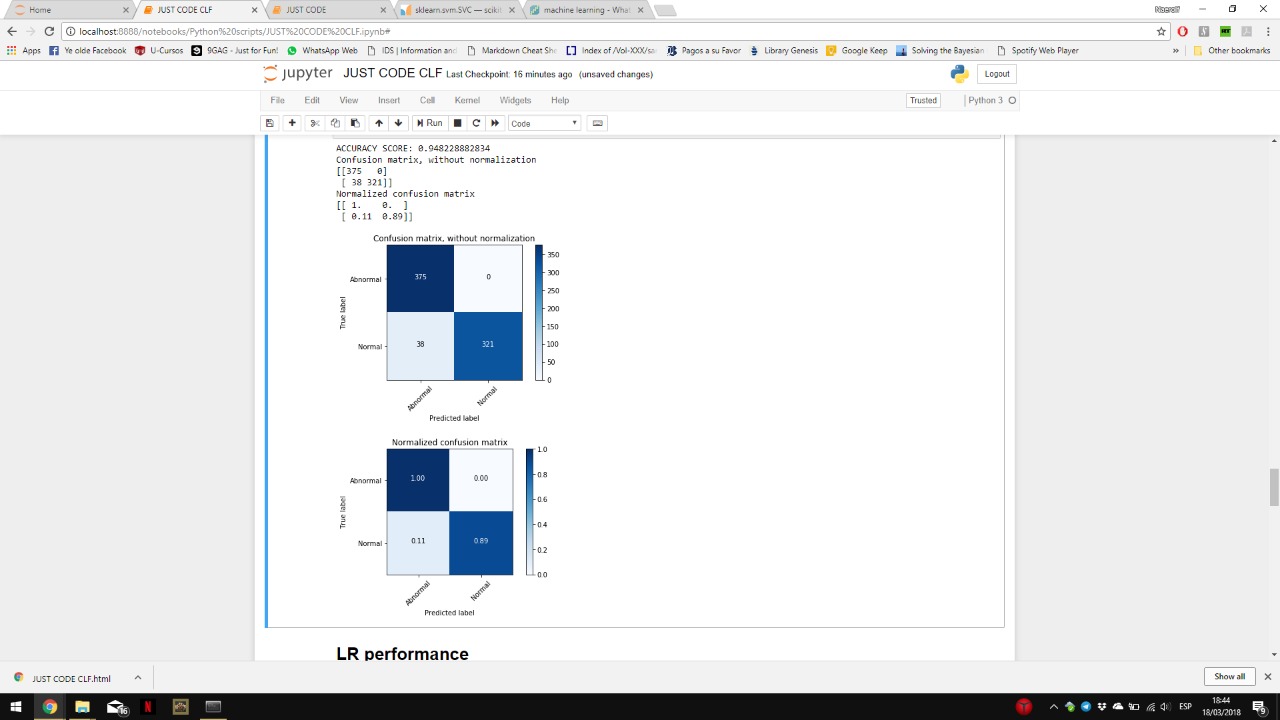
Task: Open the Widgets menu
Action: (515, 100)
